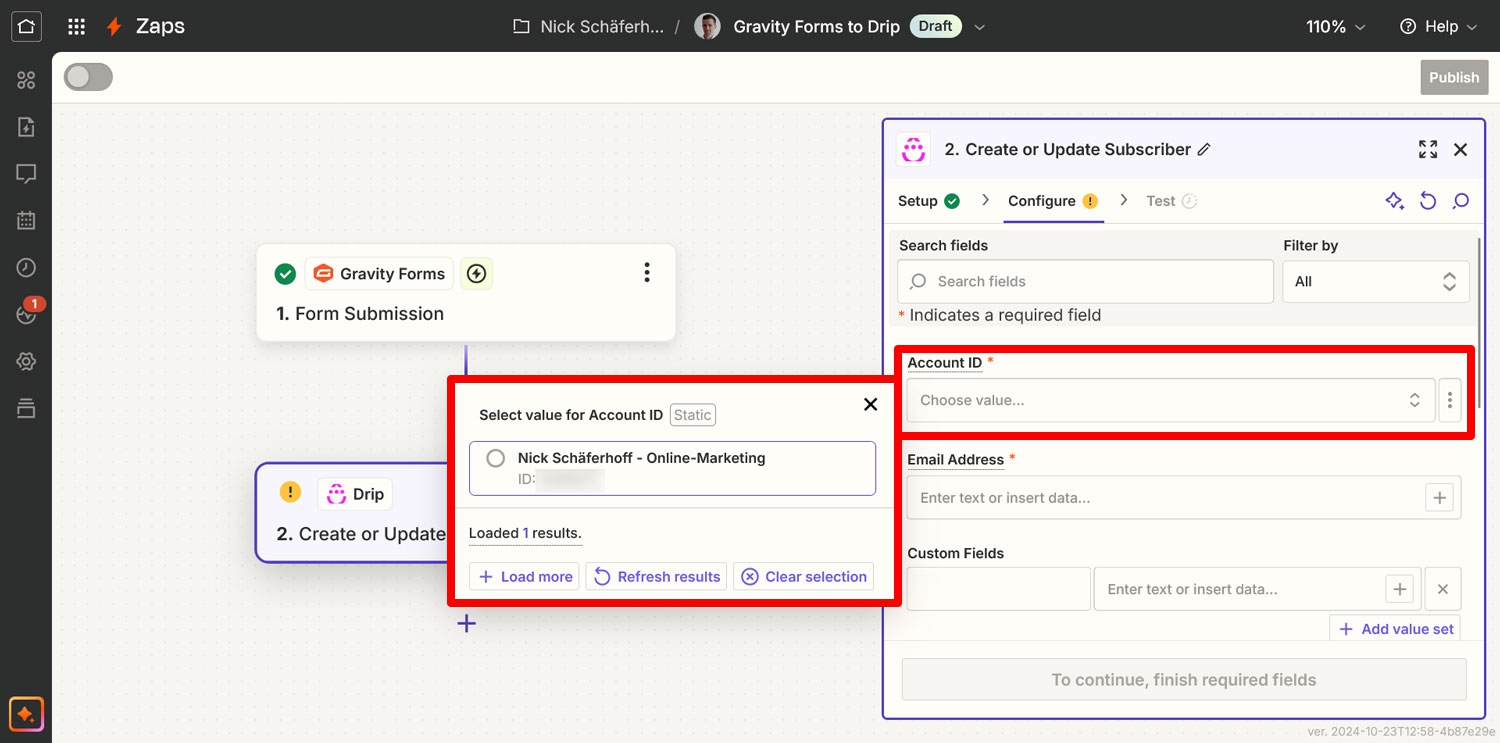1500x743 pixels.
Task: Open the dashboard tiles sidebar icon
Action: coord(26,80)
